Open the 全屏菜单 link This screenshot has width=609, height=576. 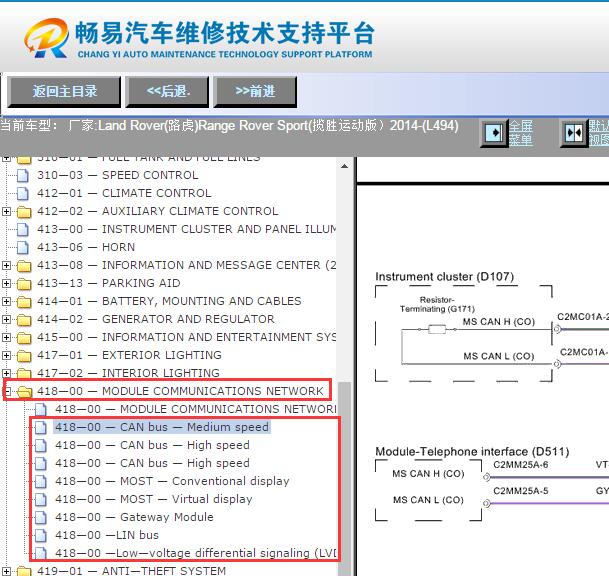[x=521, y=133]
